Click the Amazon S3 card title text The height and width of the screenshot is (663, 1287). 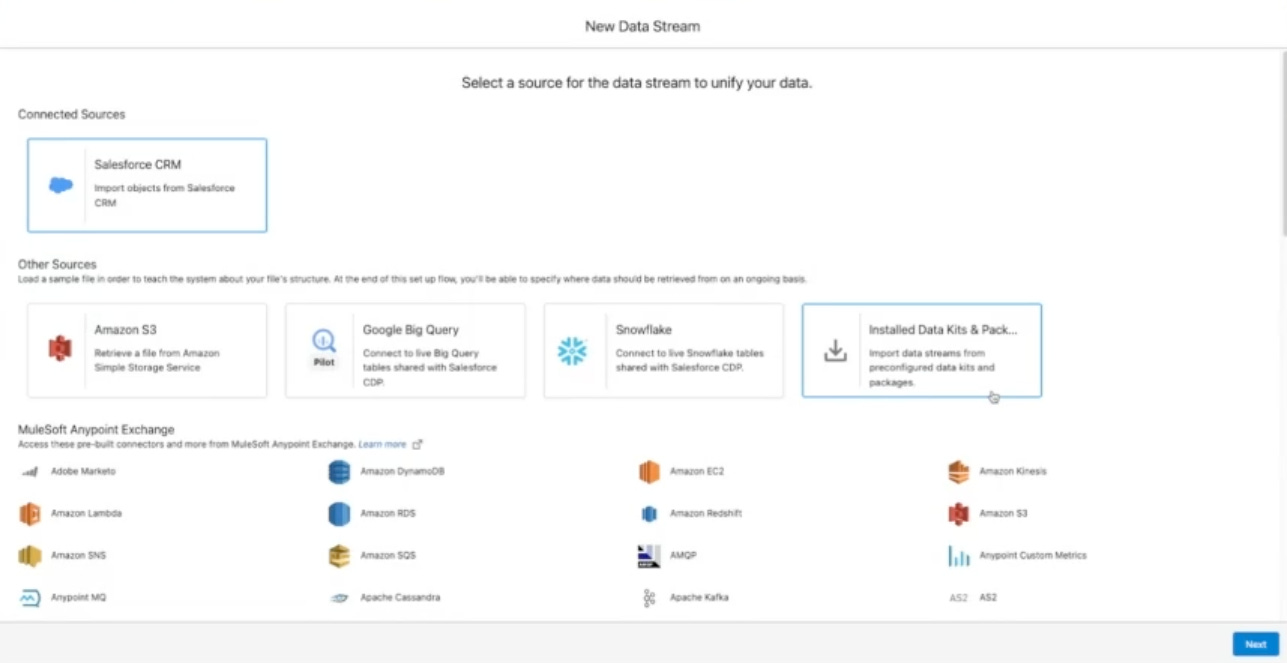[126, 330]
